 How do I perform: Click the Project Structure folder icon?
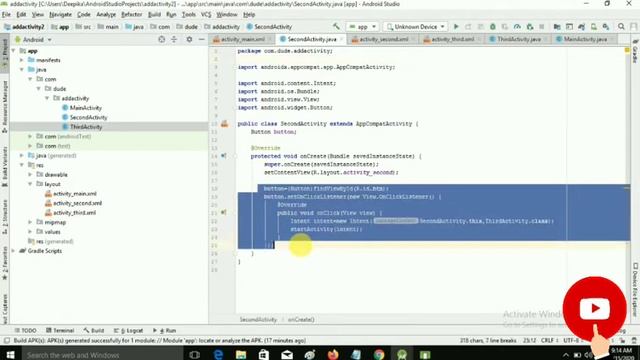point(557,27)
